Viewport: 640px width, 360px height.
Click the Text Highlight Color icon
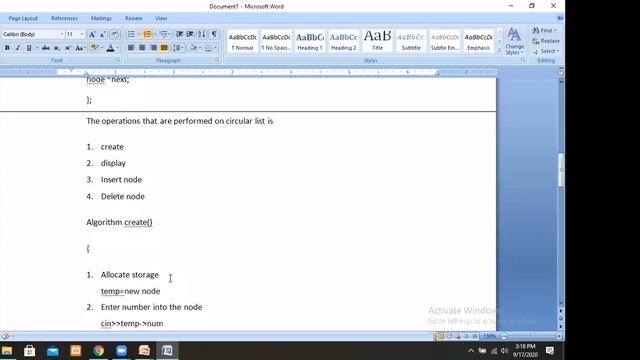pos(94,48)
